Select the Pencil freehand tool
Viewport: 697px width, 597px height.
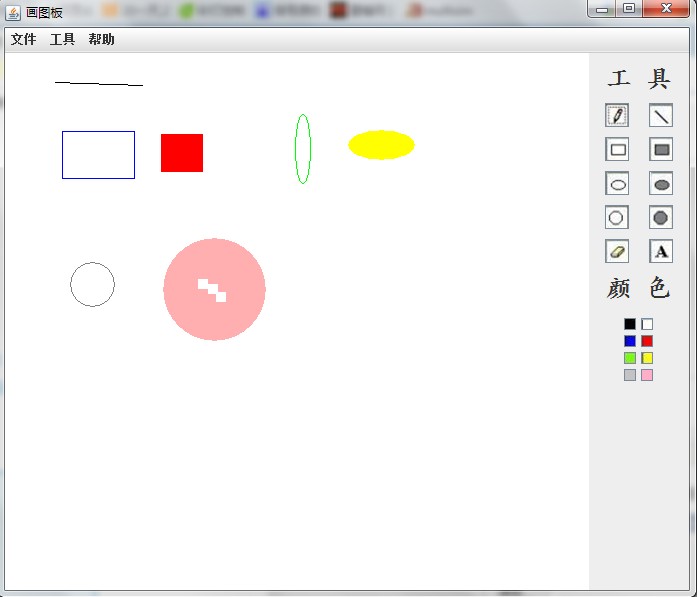[617, 115]
